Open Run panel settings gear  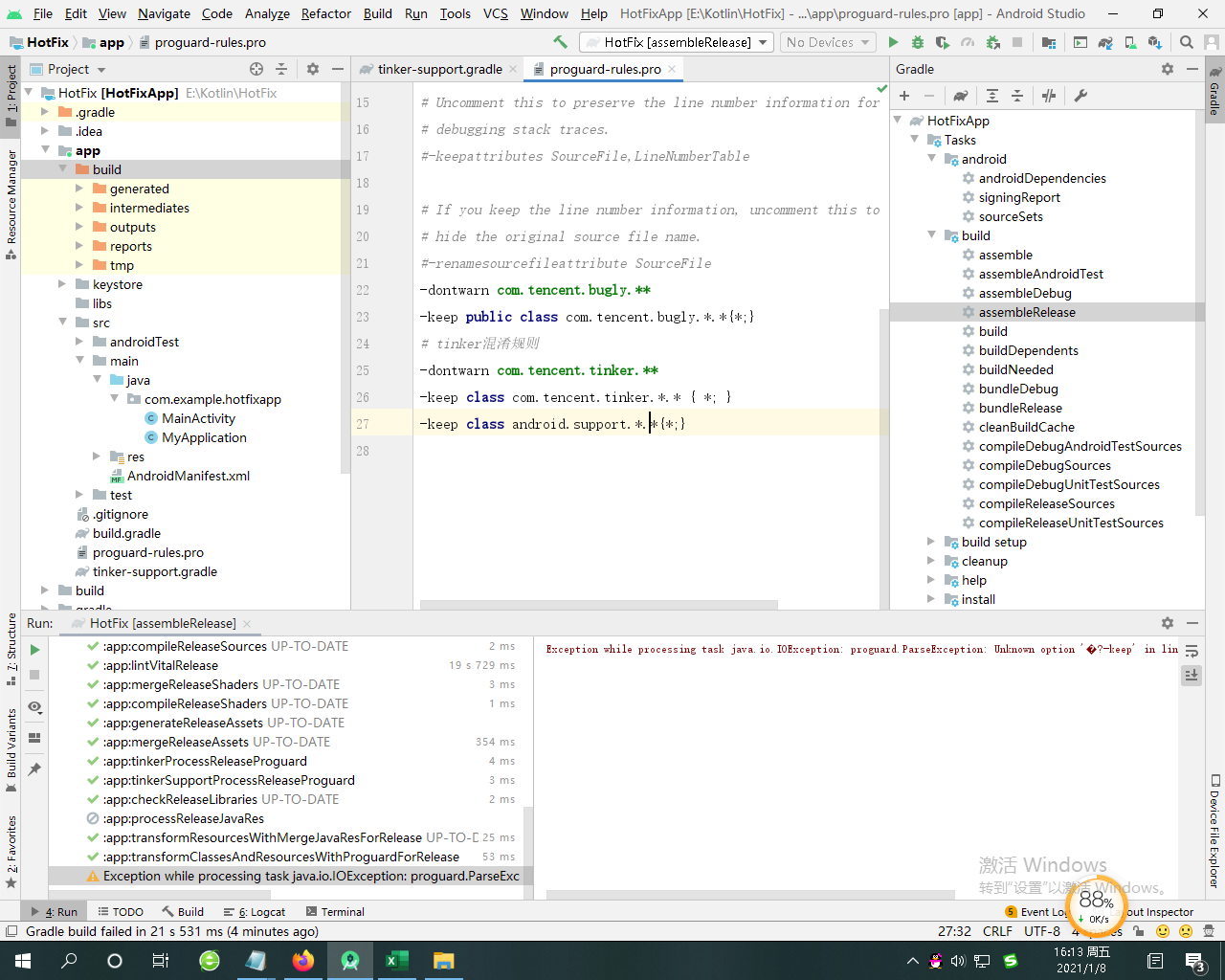tap(1168, 623)
